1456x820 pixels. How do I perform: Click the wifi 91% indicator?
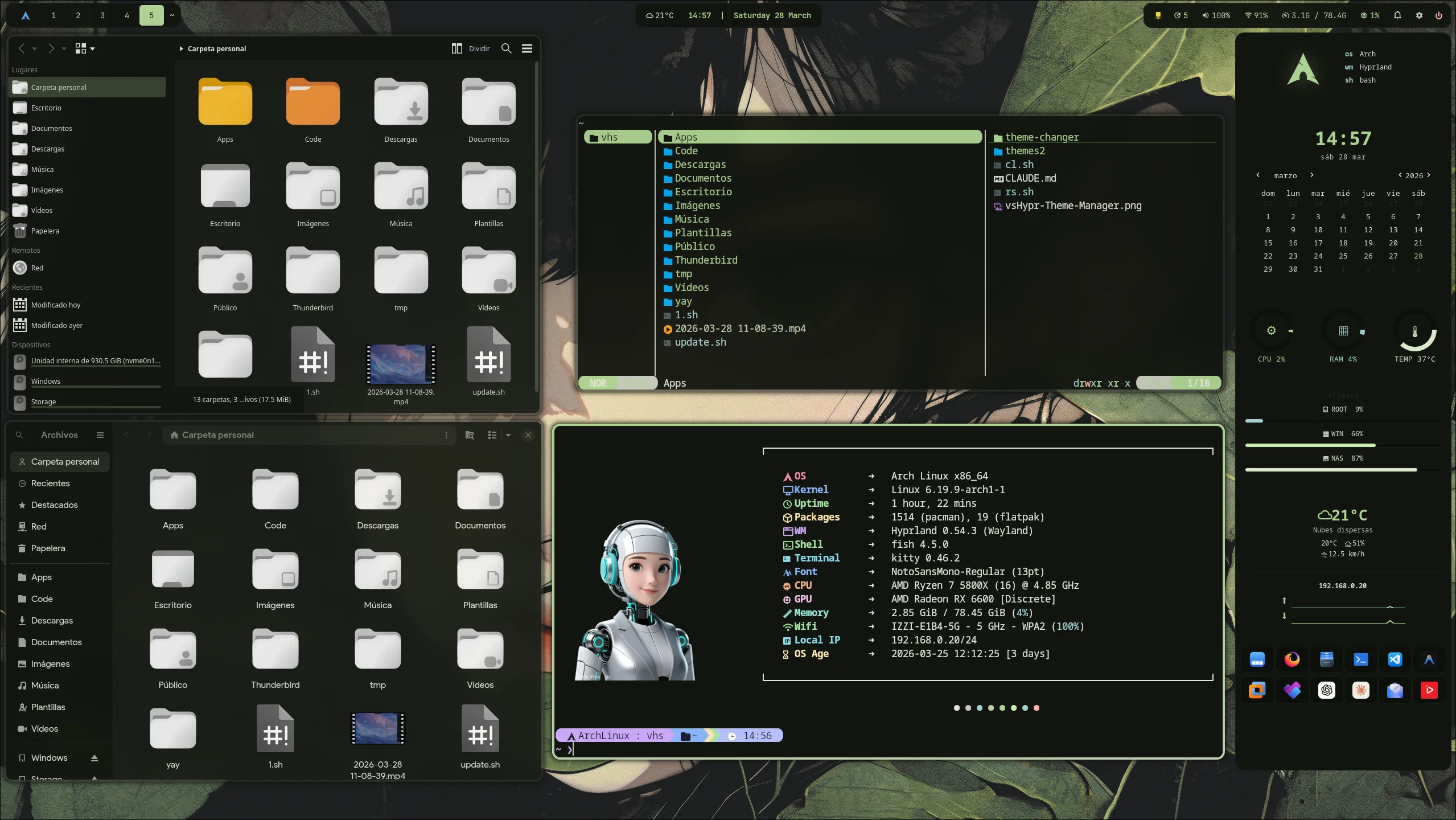point(1256,15)
